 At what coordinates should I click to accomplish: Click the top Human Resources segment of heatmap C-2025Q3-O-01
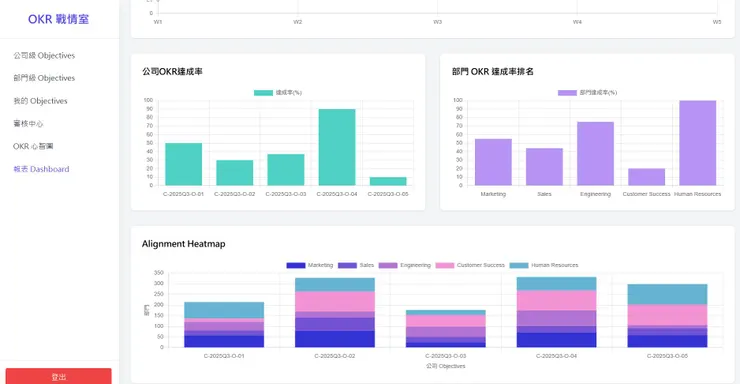tap(224, 310)
